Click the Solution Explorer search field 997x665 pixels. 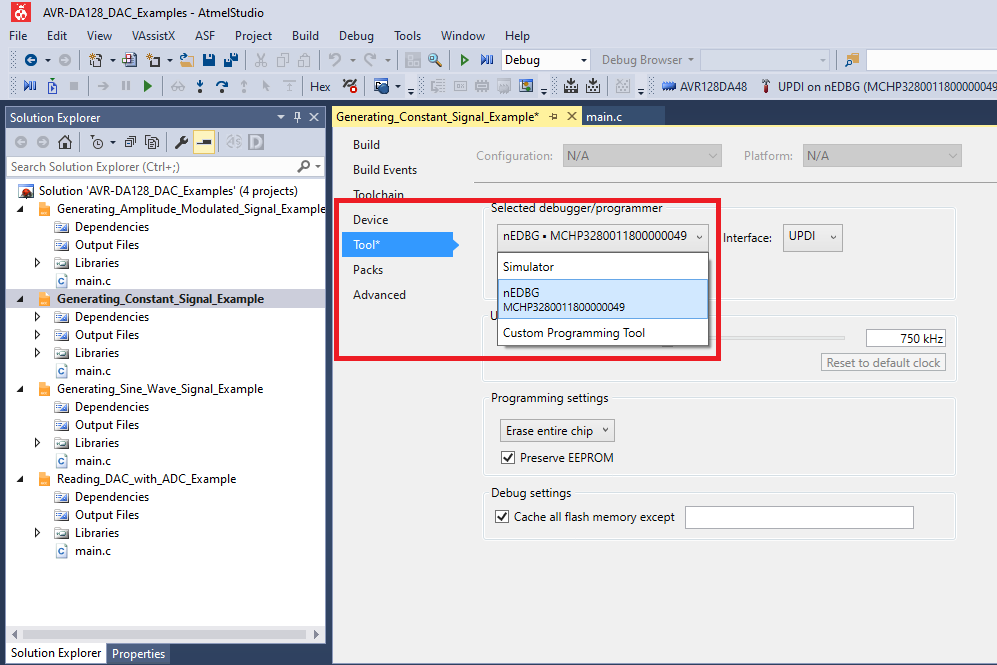[x=153, y=167]
